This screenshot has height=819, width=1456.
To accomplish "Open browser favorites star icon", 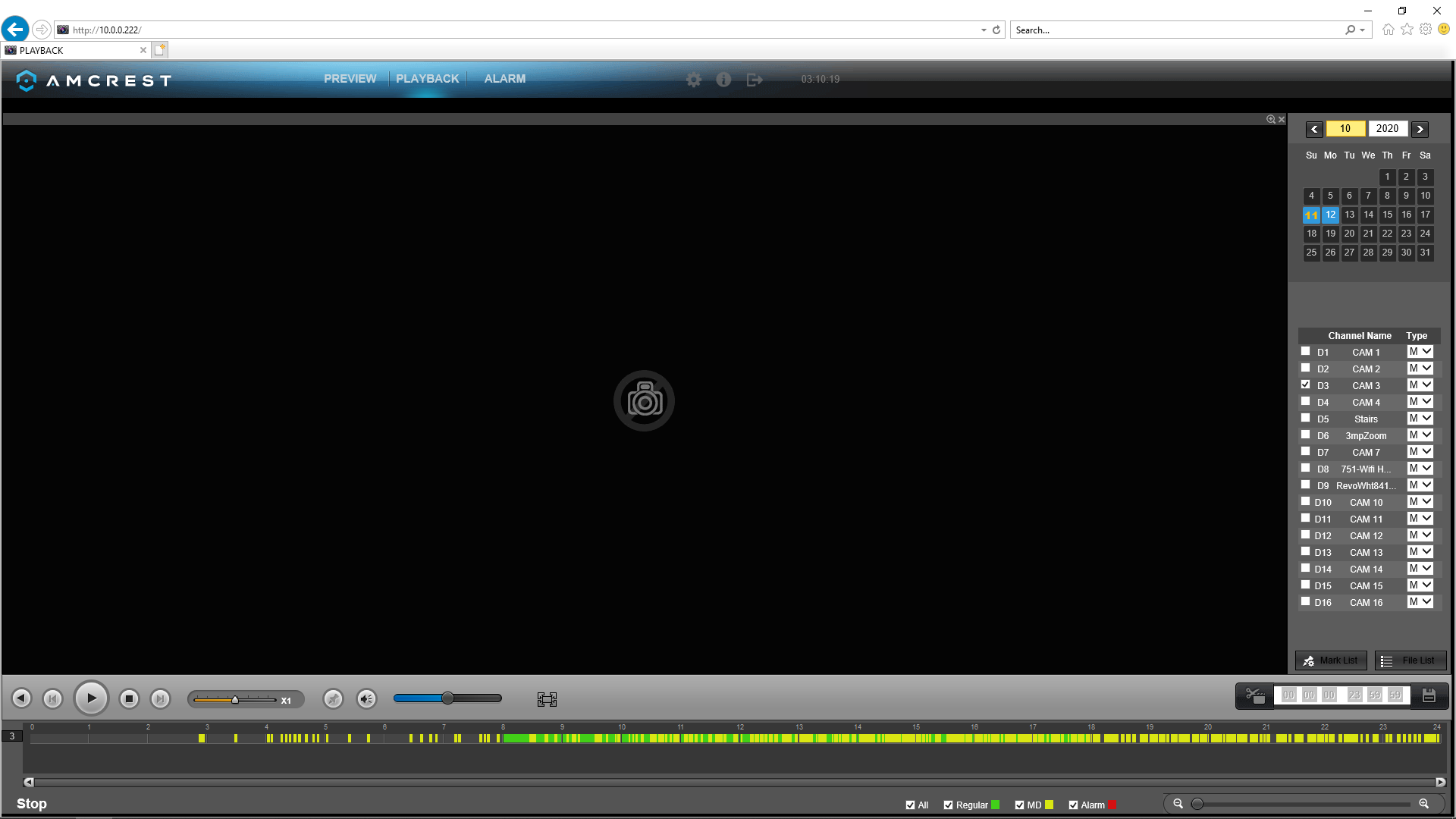I will (1407, 30).
